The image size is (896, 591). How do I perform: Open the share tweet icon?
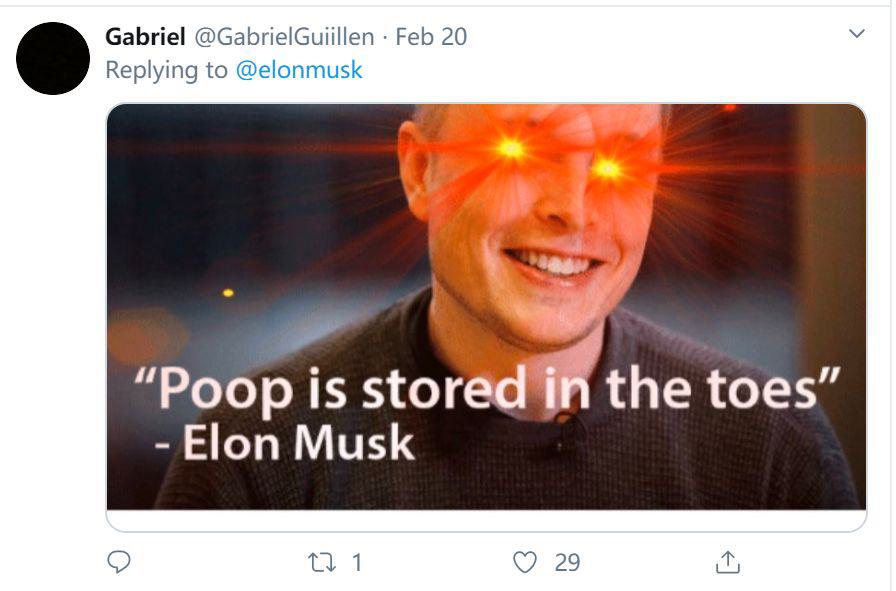pos(727,563)
